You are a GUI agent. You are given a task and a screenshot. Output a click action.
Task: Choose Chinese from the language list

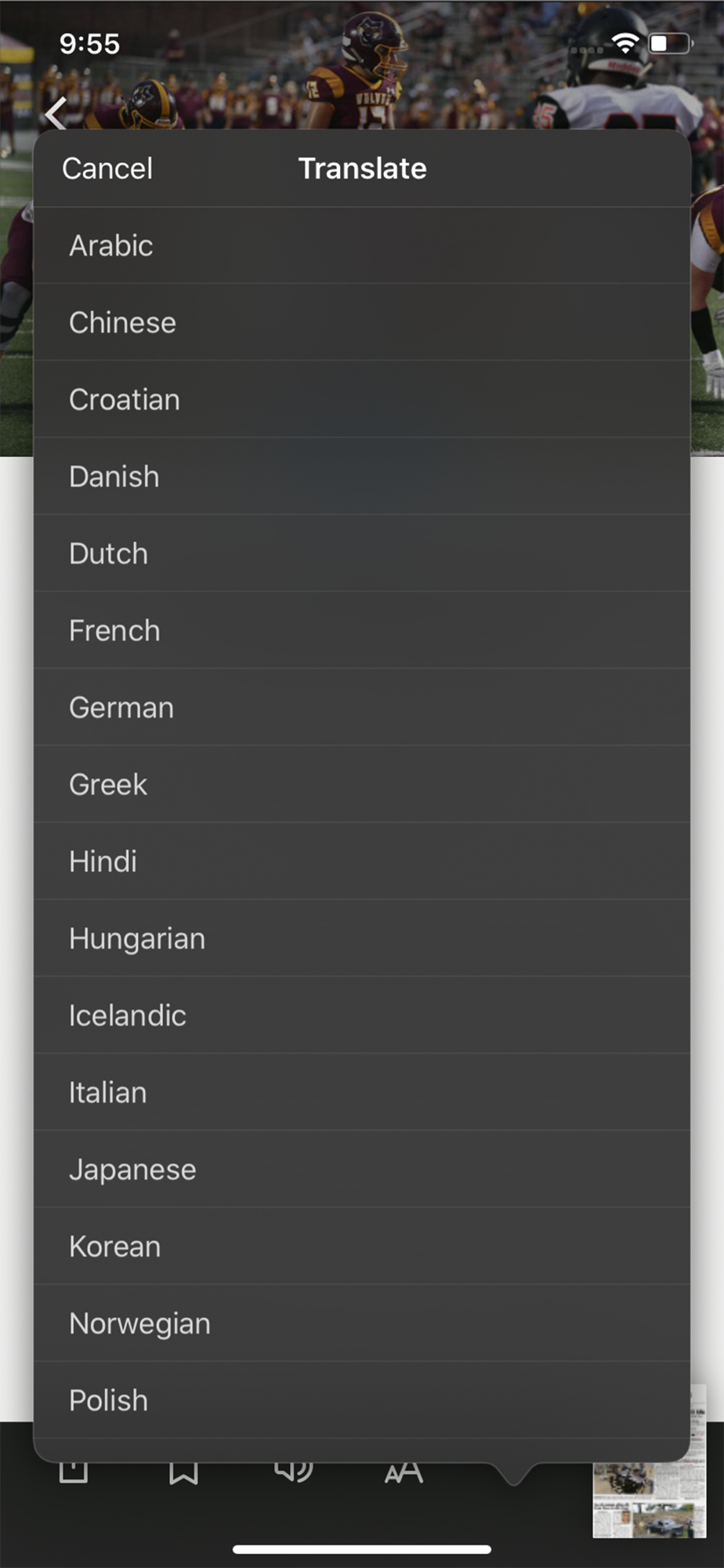point(122,323)
